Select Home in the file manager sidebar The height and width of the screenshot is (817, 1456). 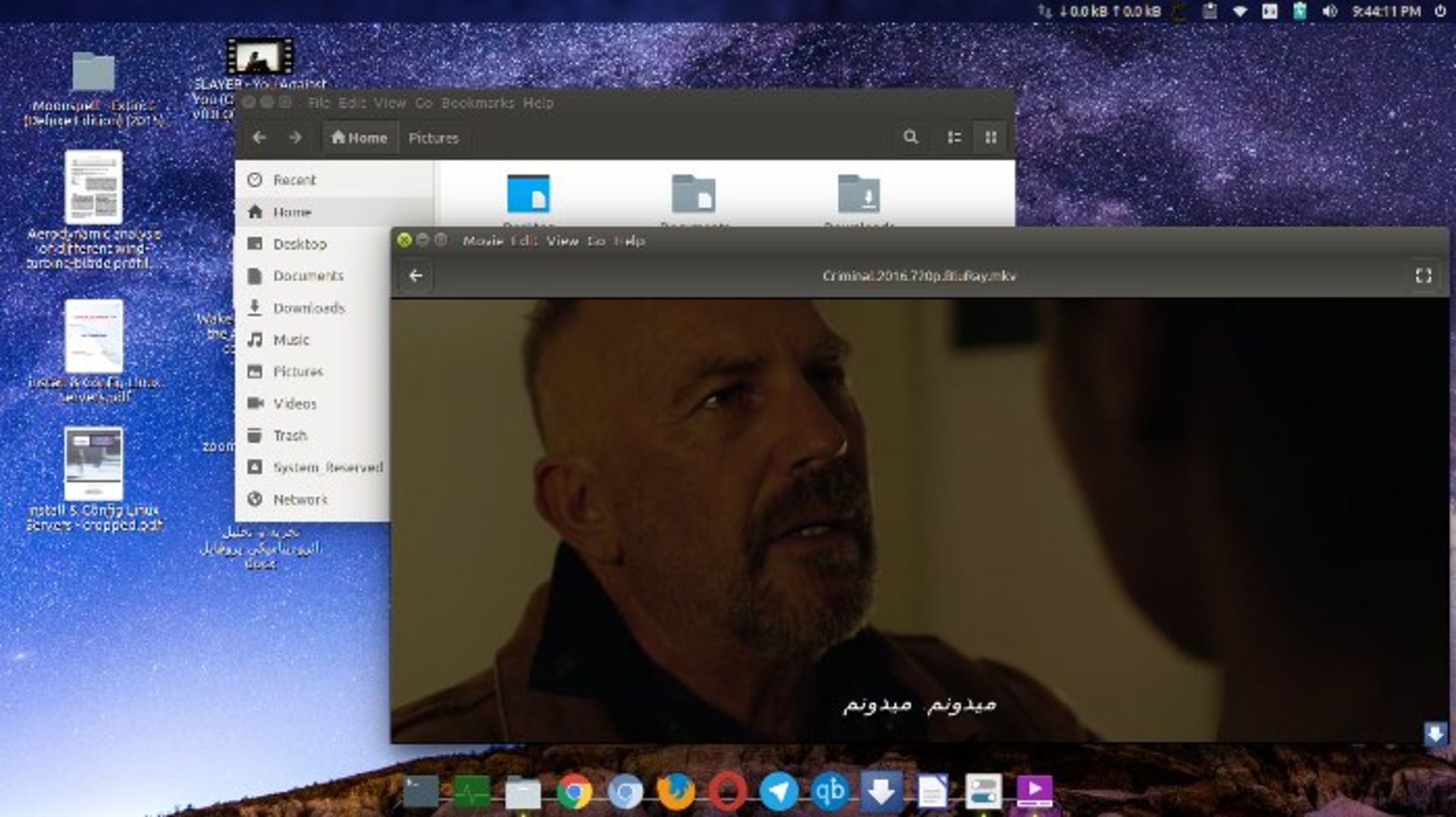click(x=334, y=212)
